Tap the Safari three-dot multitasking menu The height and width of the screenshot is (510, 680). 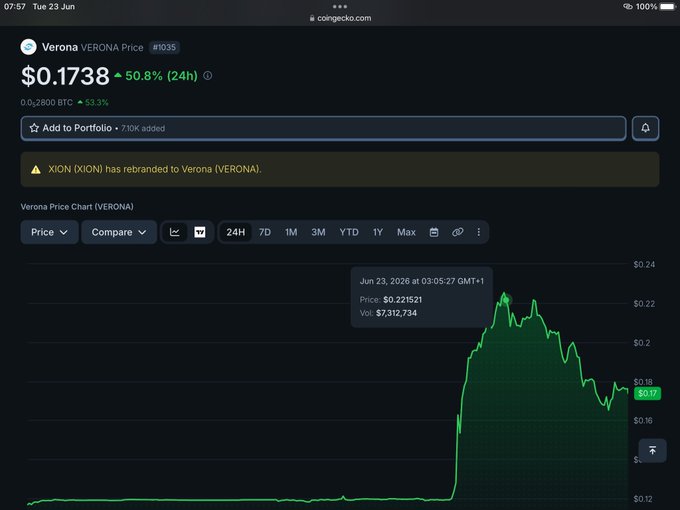[x=340, y=7]
